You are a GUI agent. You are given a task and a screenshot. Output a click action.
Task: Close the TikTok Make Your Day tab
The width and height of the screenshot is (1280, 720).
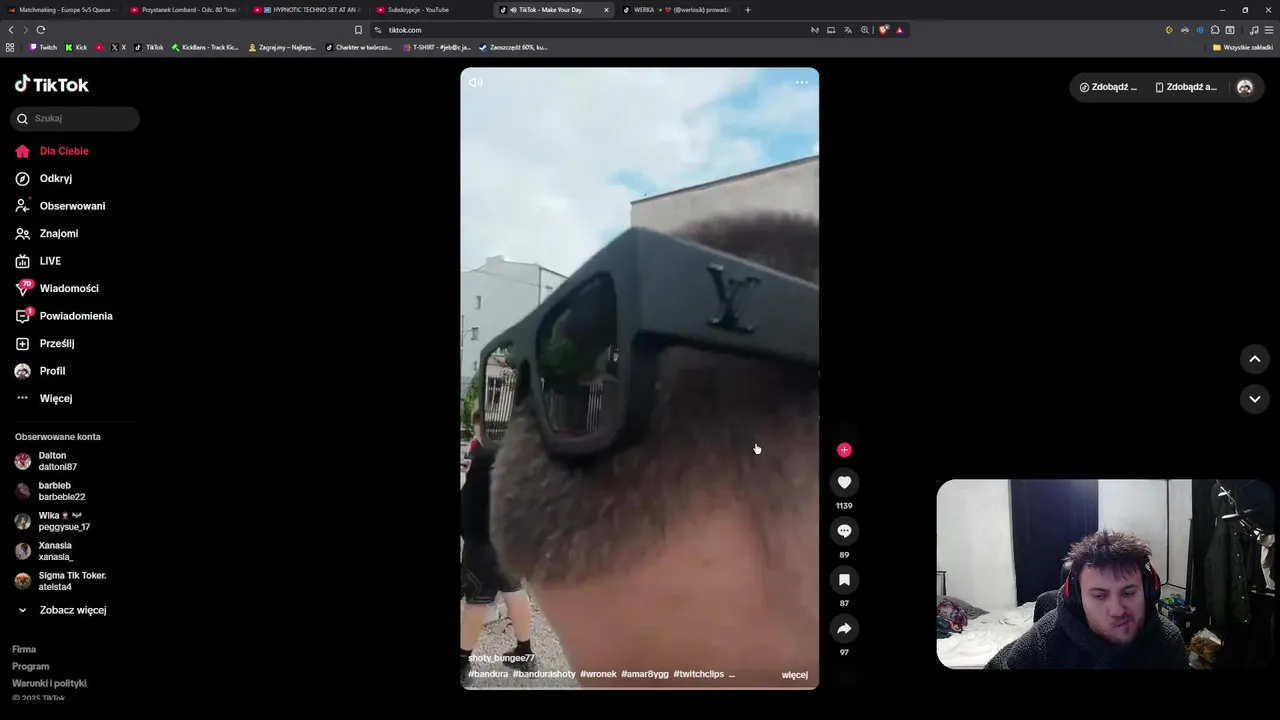coord(606,10)
